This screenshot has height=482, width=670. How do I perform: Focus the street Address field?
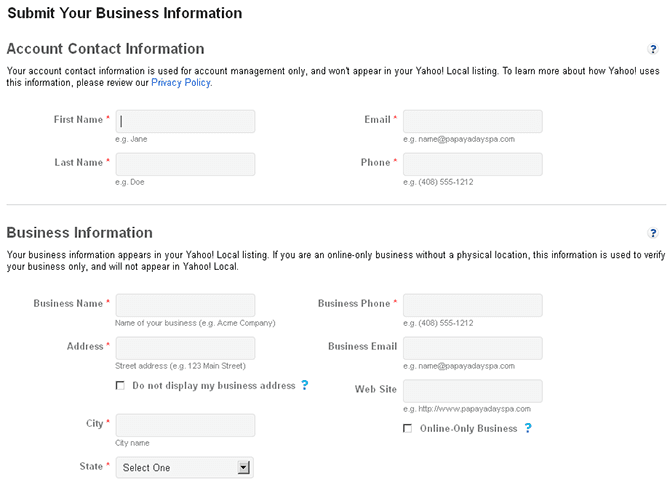point(186,348)
